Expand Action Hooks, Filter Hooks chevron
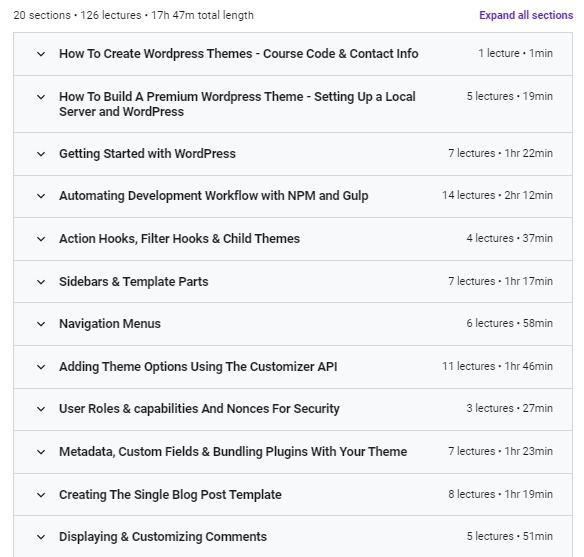This screenshot has width=584, height=557. 41,239
